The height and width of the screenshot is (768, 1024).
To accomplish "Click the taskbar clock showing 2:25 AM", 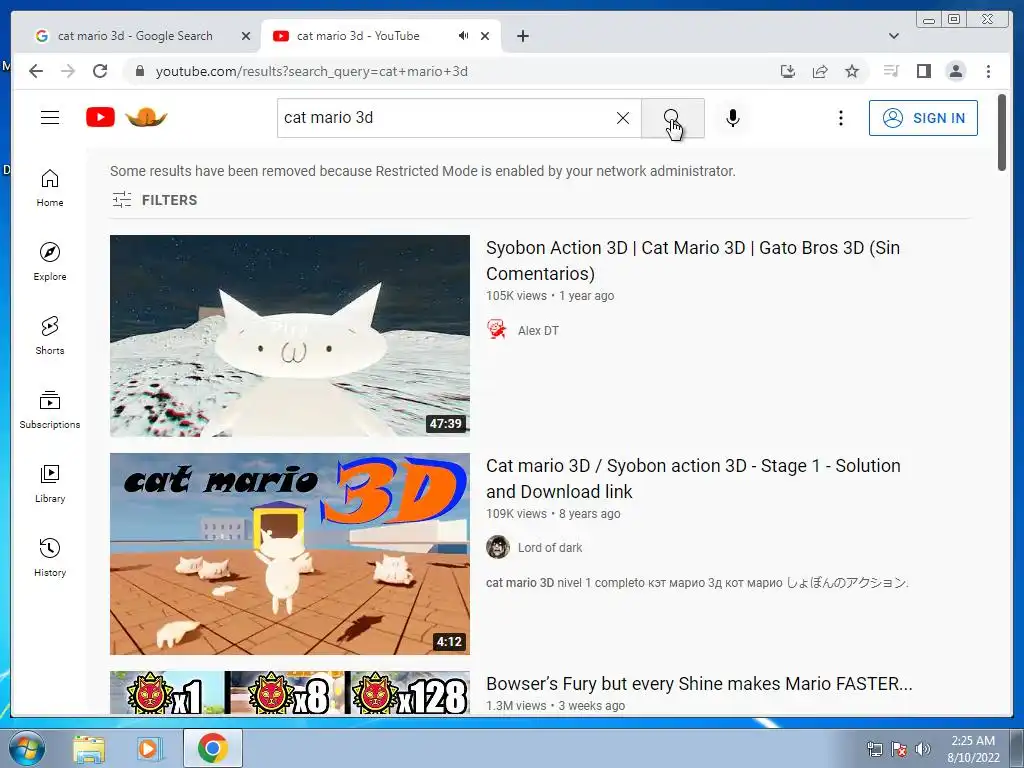I will [973, 748].
